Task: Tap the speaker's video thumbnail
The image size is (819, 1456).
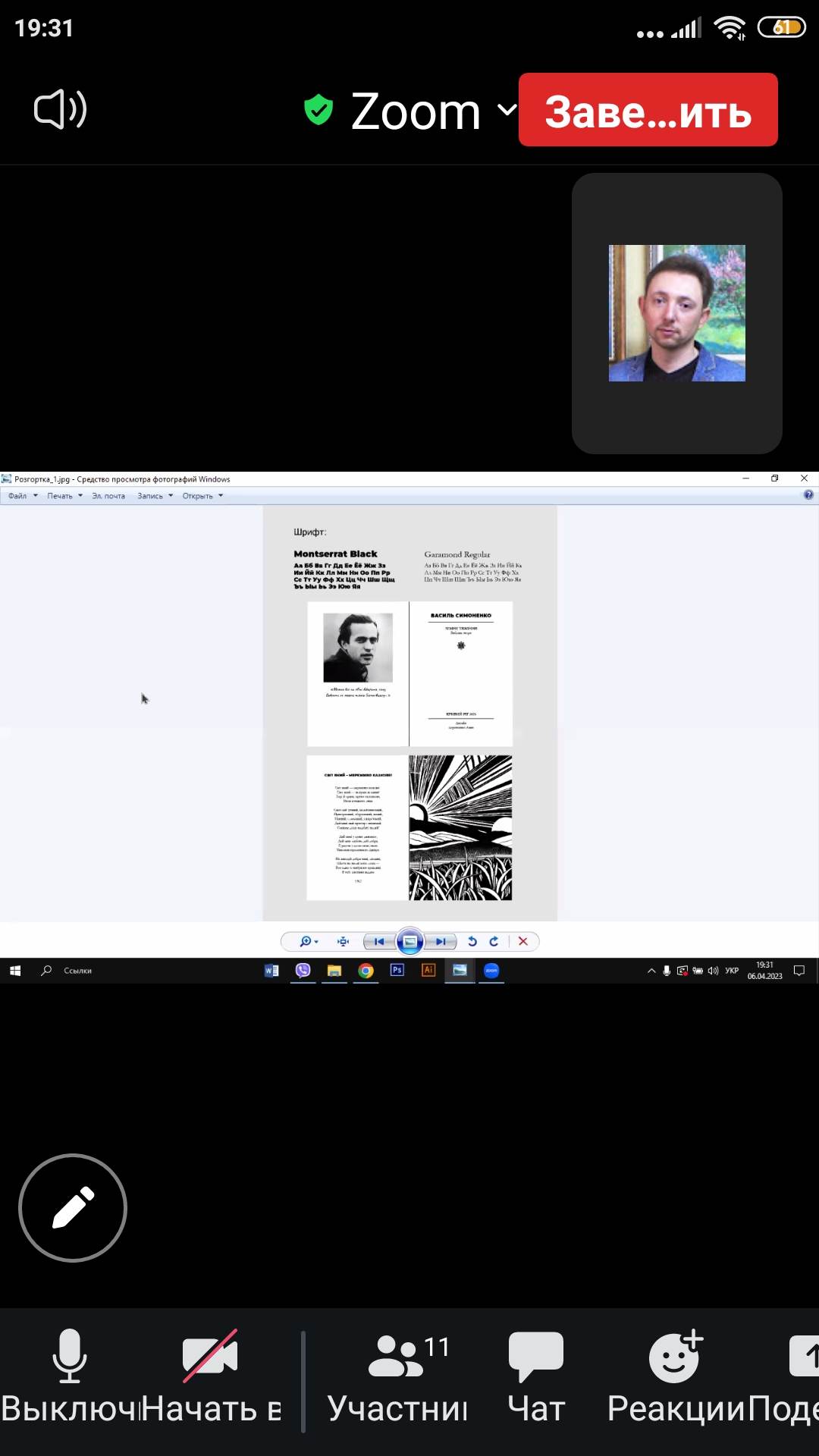Action: (x=676, y=313)
